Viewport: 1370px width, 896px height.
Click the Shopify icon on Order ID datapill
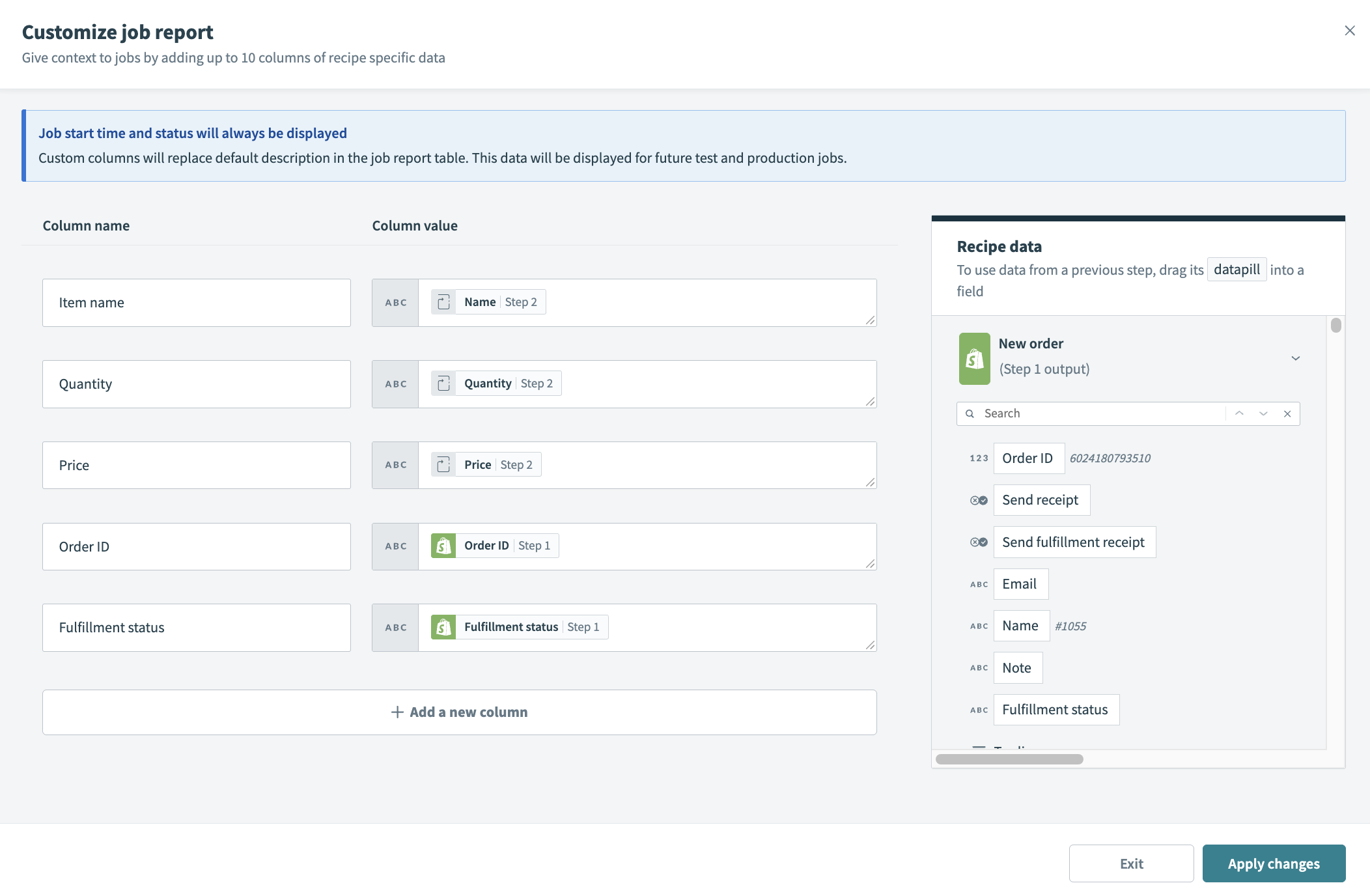pyautogui.click(x=443, y=546)
